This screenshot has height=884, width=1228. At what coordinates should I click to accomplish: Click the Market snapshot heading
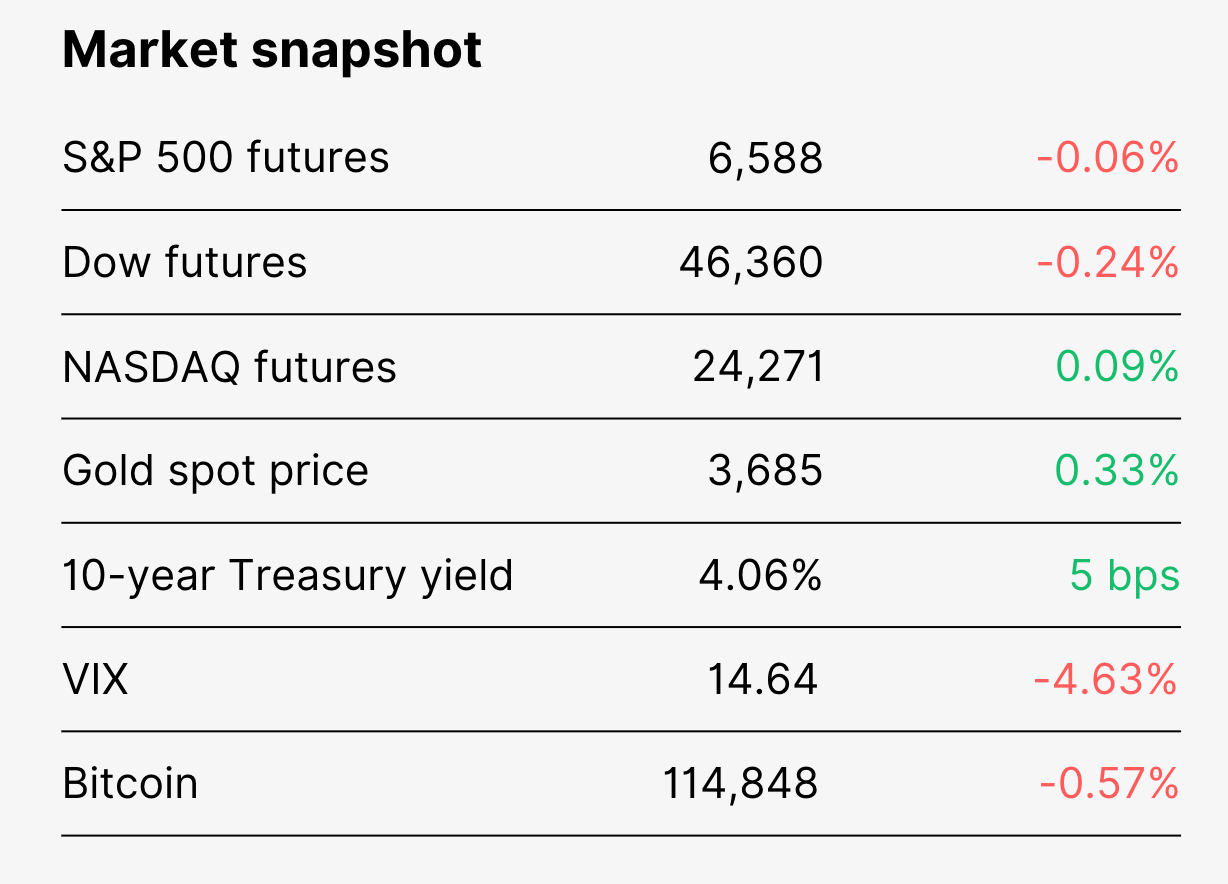point(272,51)
